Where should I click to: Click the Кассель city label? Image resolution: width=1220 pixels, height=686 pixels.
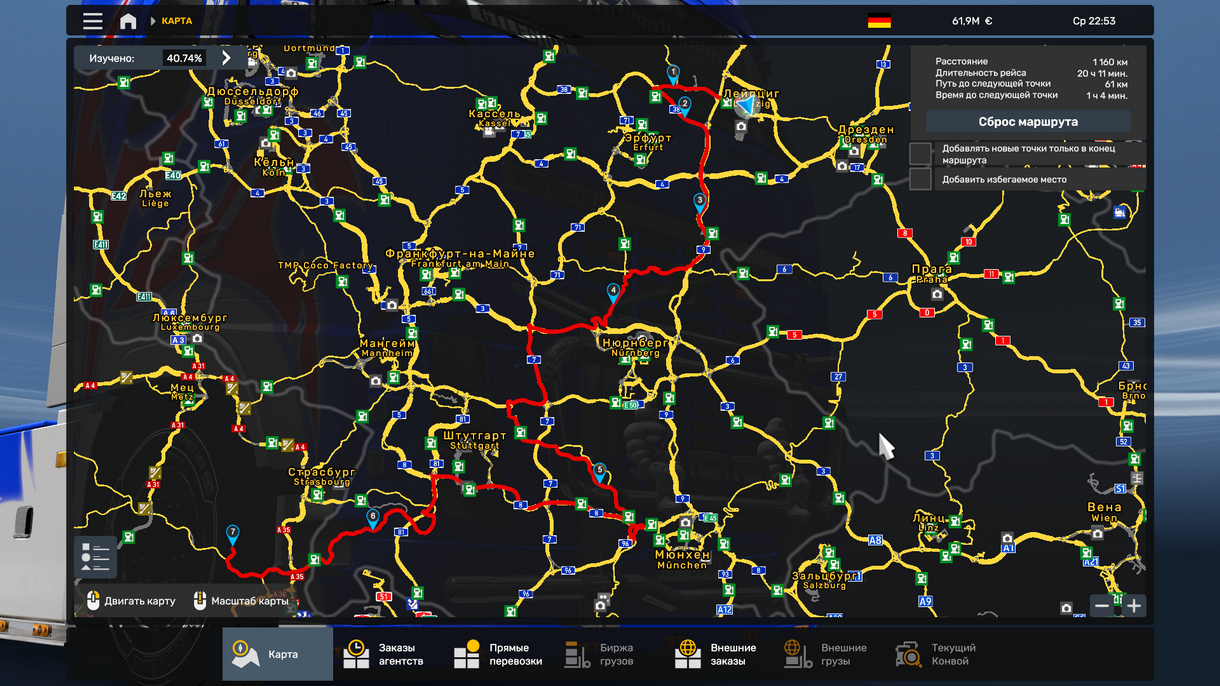495,114
